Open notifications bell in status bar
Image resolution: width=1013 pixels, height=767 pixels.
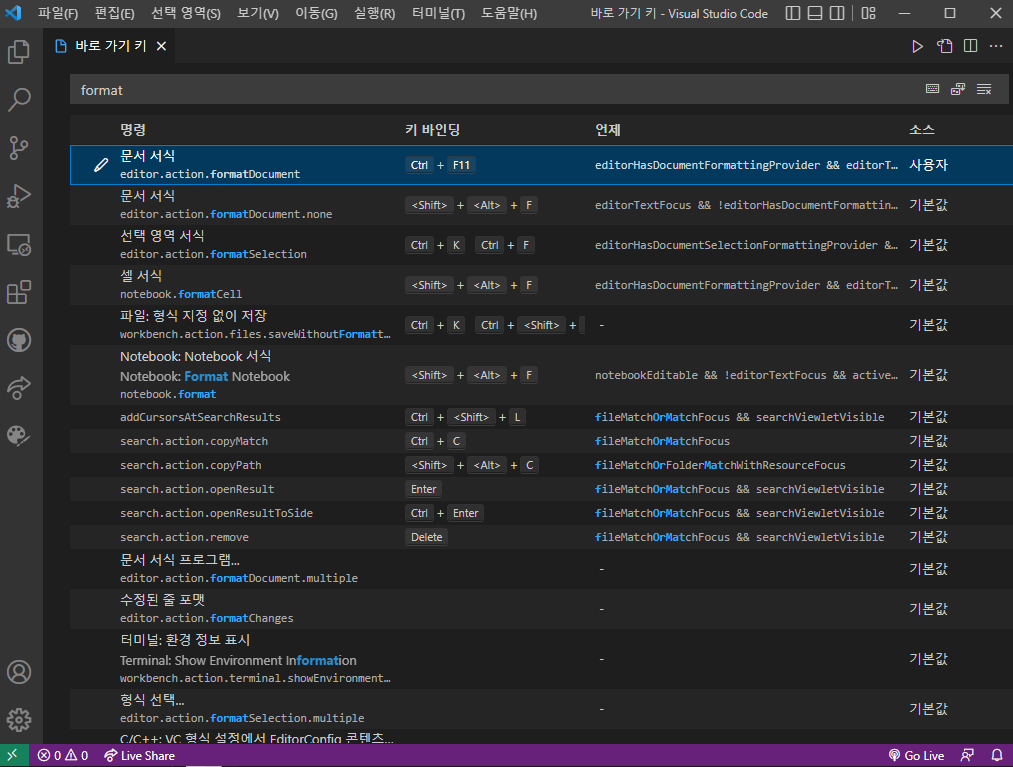(997, 755)
